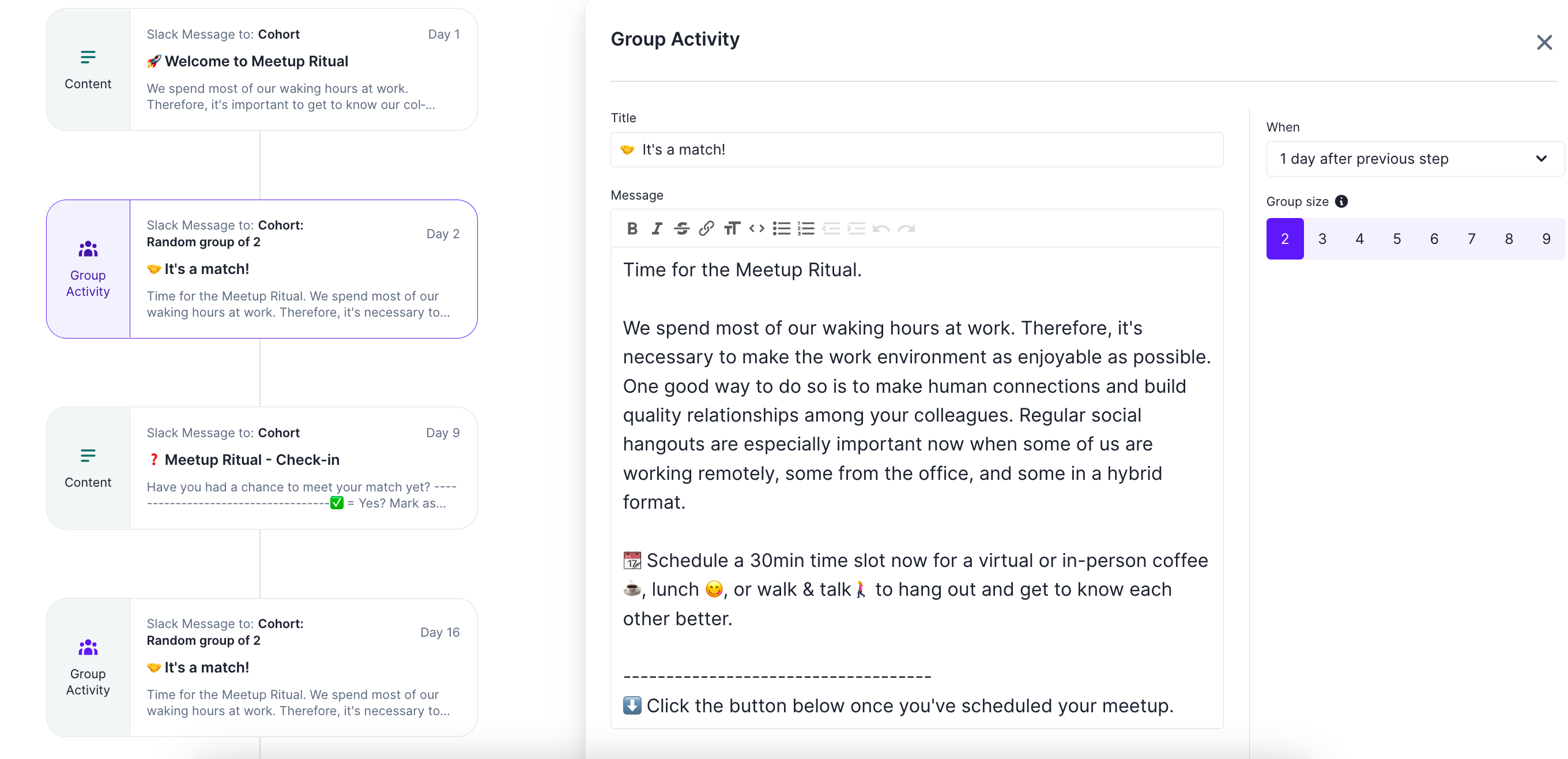This screenshot has width=1568, height=759.
Task: Start a numbered list
Action: [x=806, y=228]
